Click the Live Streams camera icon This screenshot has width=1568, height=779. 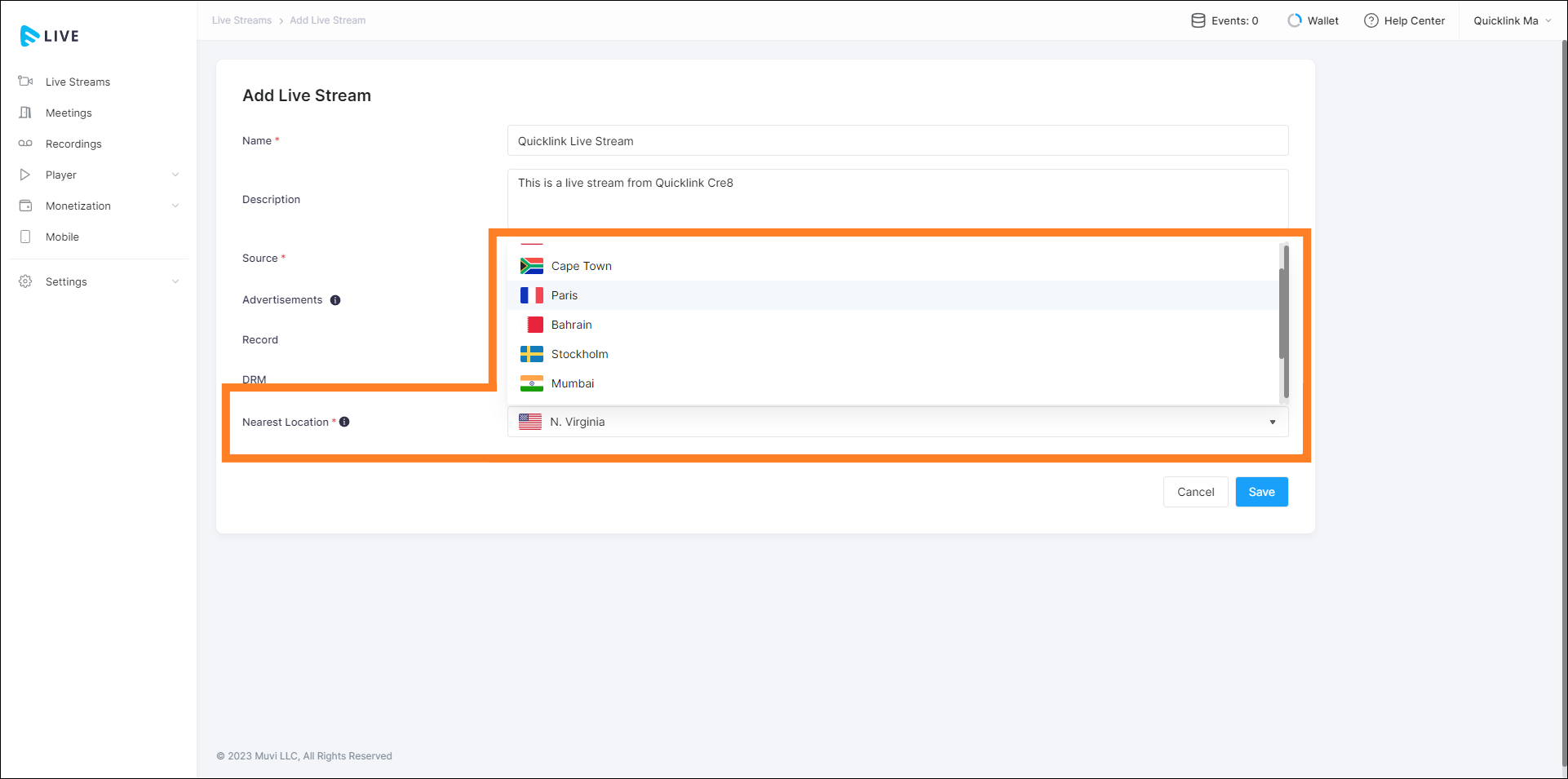click(25, 82)
